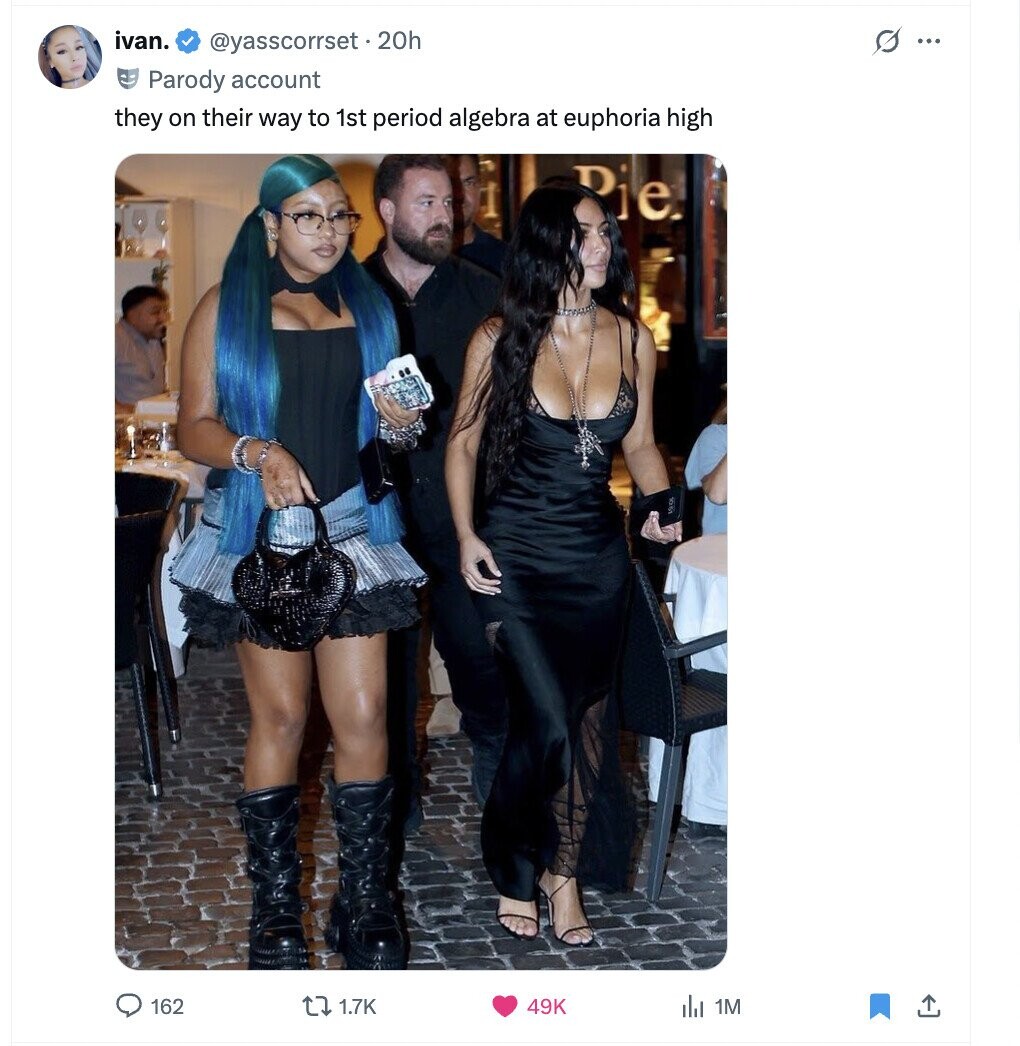
Task: Click the blue verified checkmark badge
Action: pyautogui.click(x=188, y=41)
